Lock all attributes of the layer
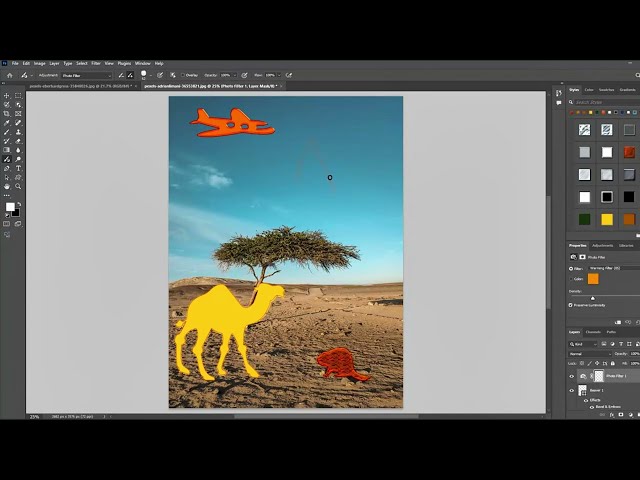This screenshot has width=640, height=480. pos(612,363)
